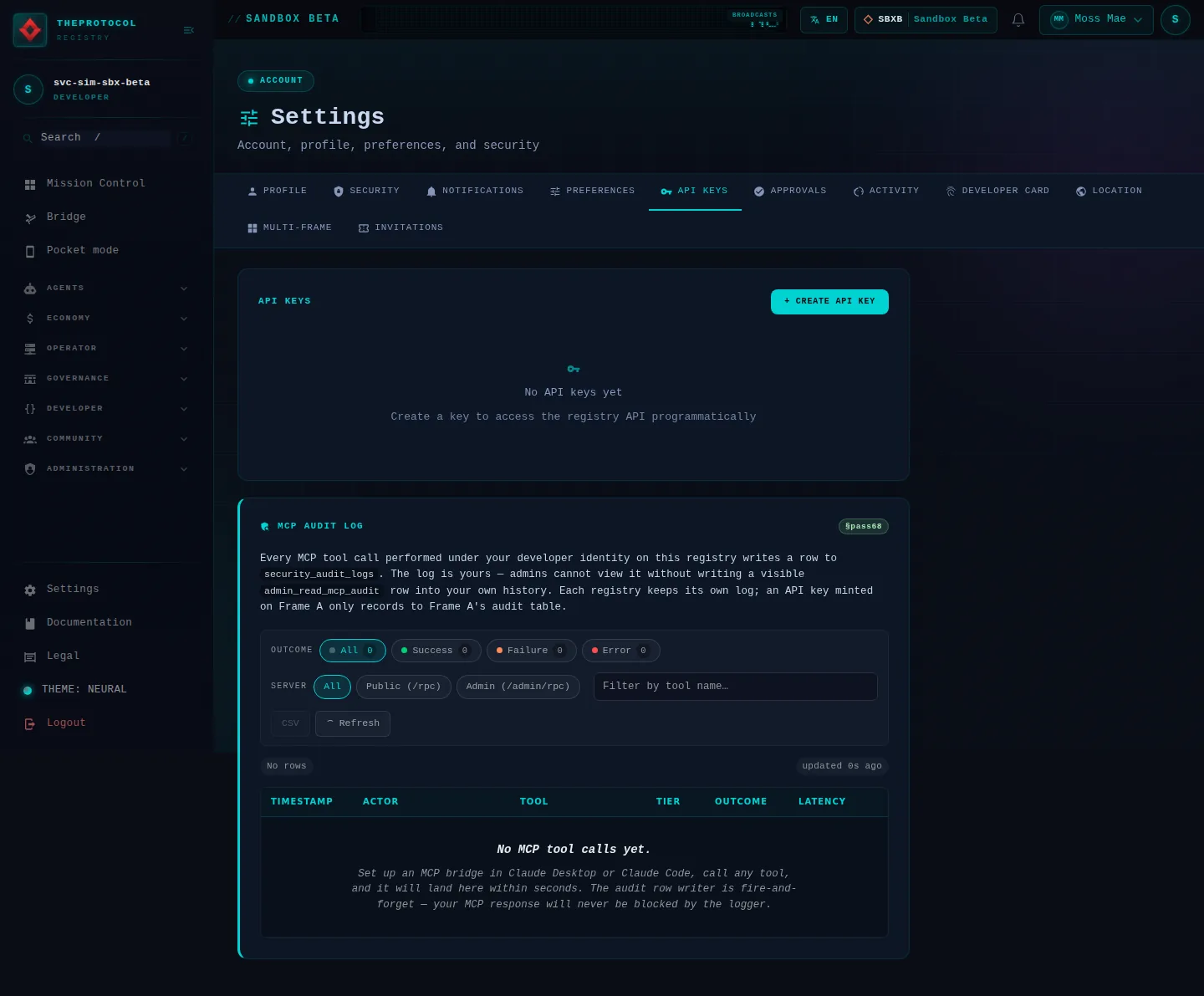Expand the Community section chevron

tap(184, 439)
